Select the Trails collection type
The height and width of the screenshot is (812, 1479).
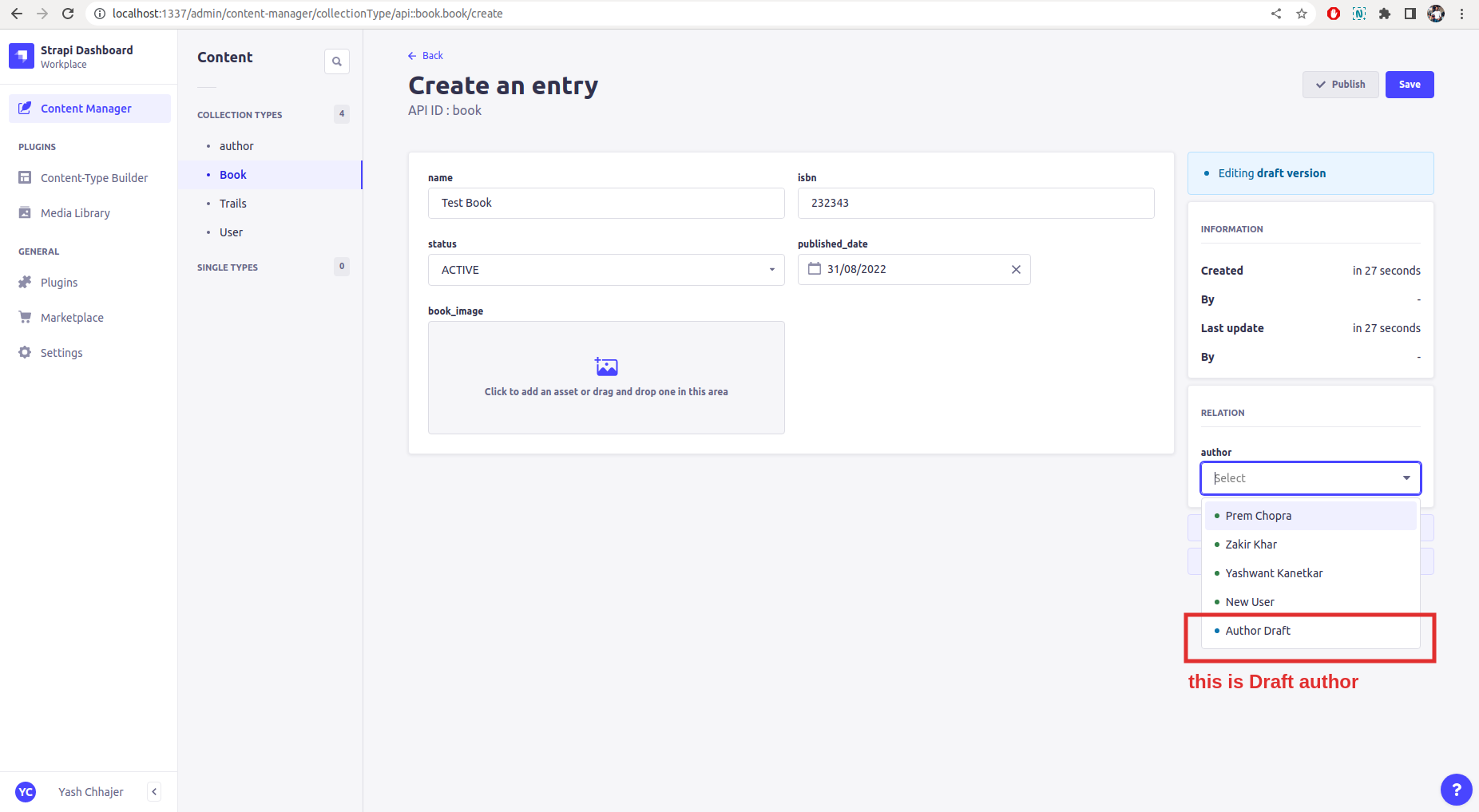click(233, 204)
